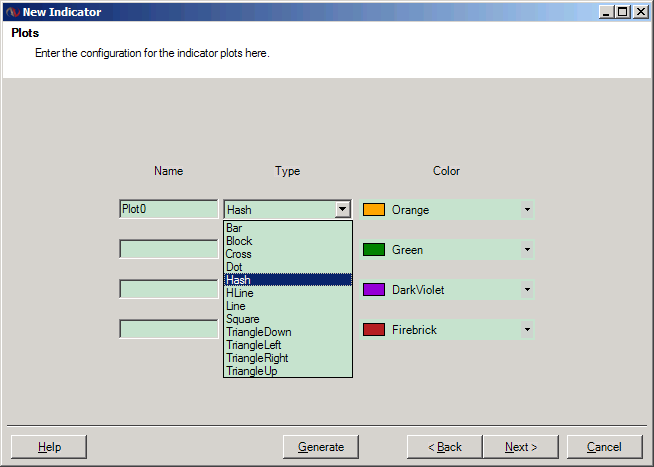Choose Dot plot type
654x467 pixels.
(288, 266)
